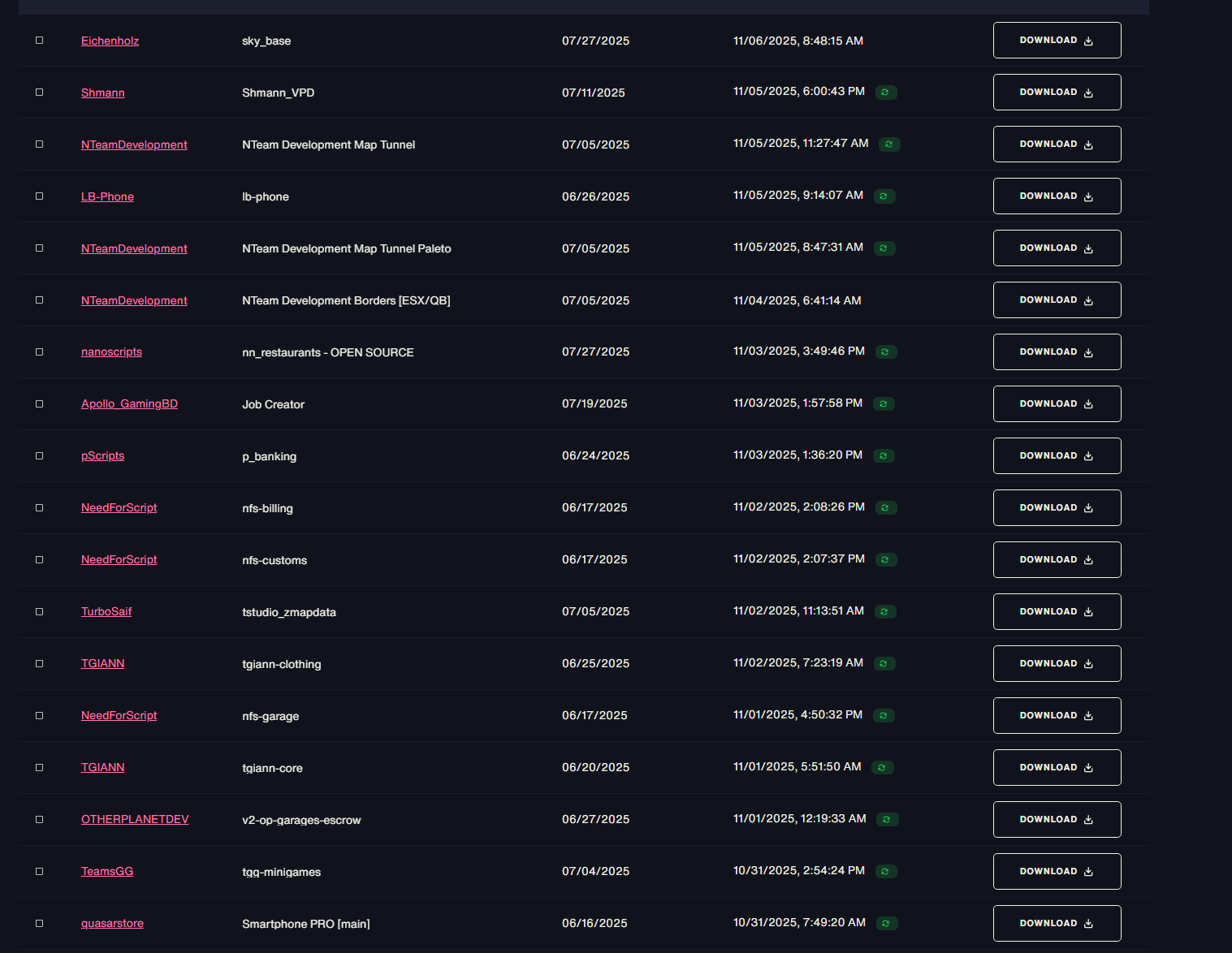Tick the checkbox for sky_base row
The image size is (1232, 953).
(x=39, y=41)
